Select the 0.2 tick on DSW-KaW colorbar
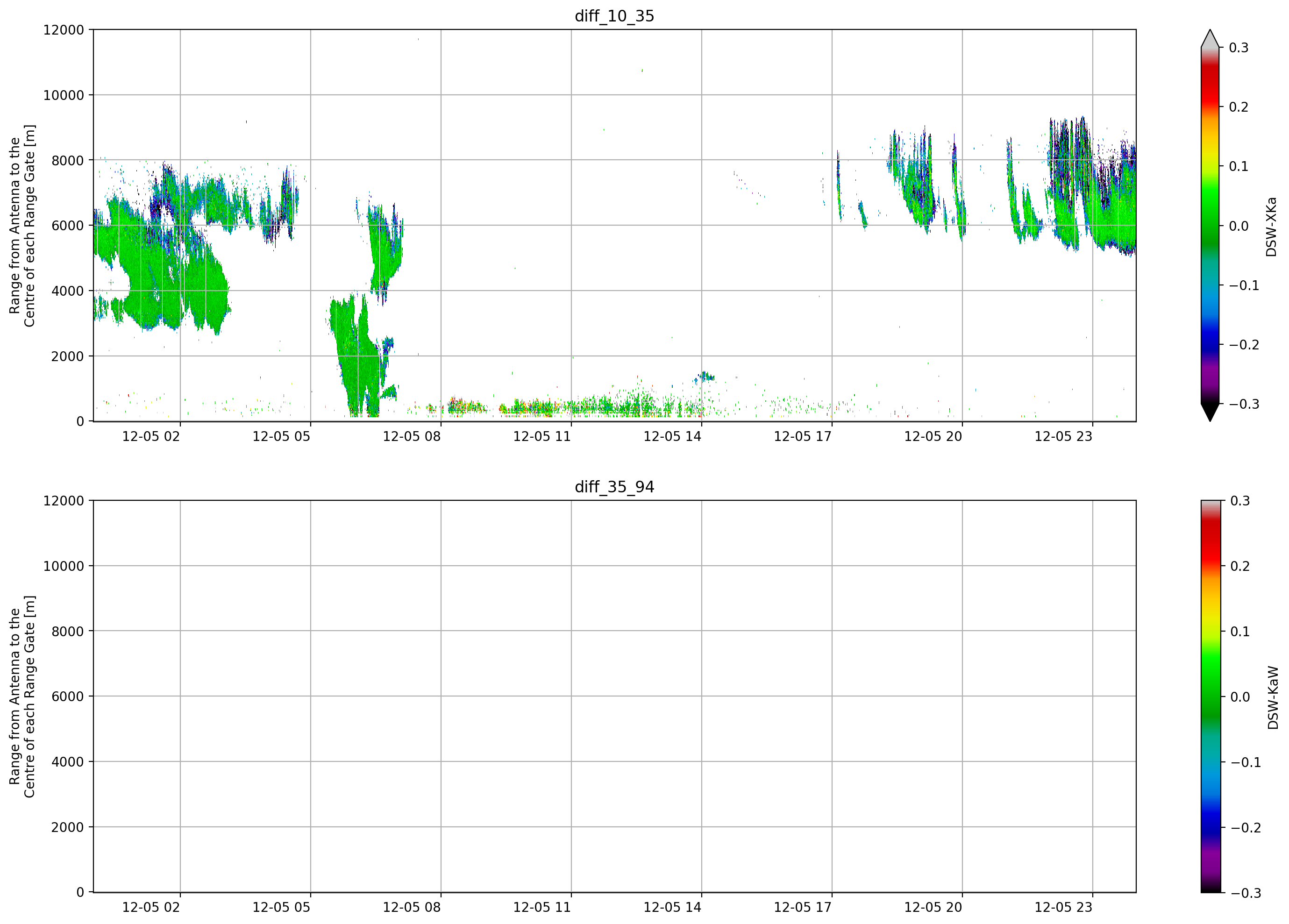This screenshot has height=924, width=1289. tap(1240, 566)
